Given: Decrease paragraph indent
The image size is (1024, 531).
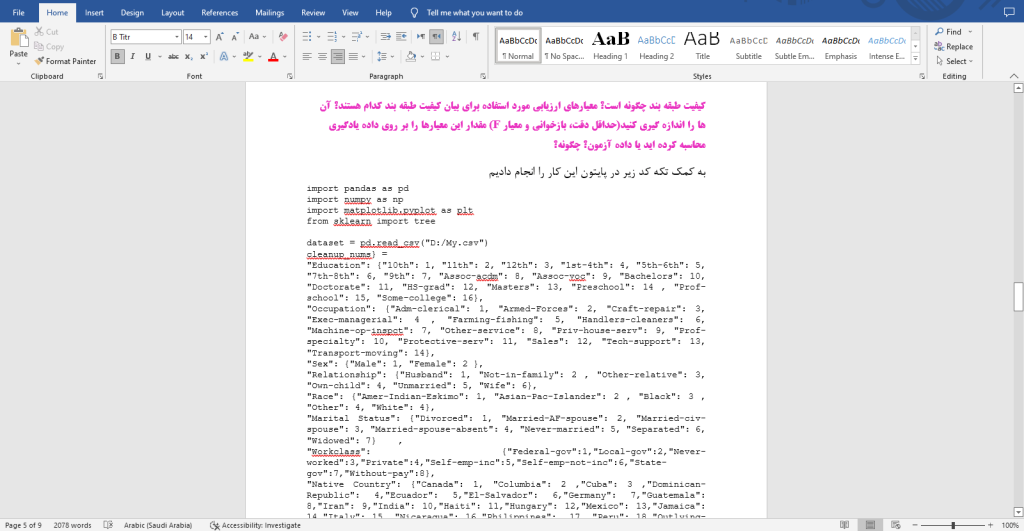Looking at the screenshot, I should [385, 37].
